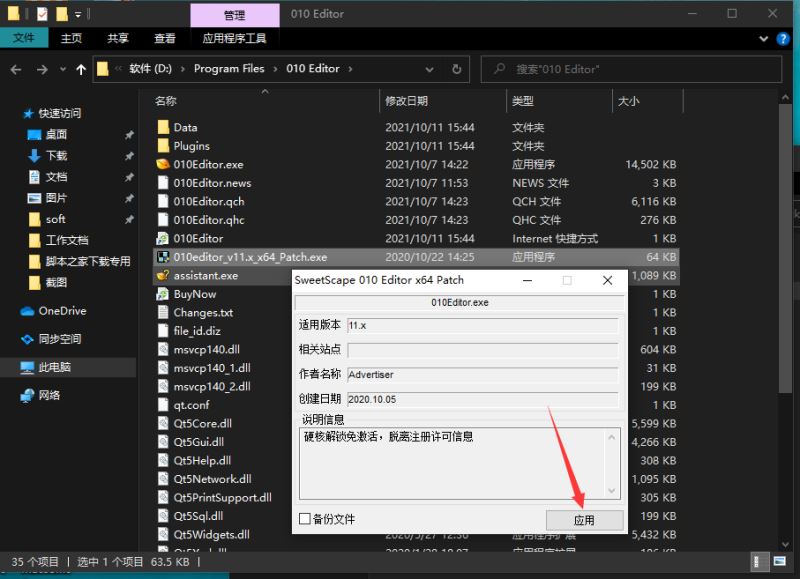The image size is (800, 579).
Task: Select the 010Editor.exe application icon
Action: pos(163,164)
